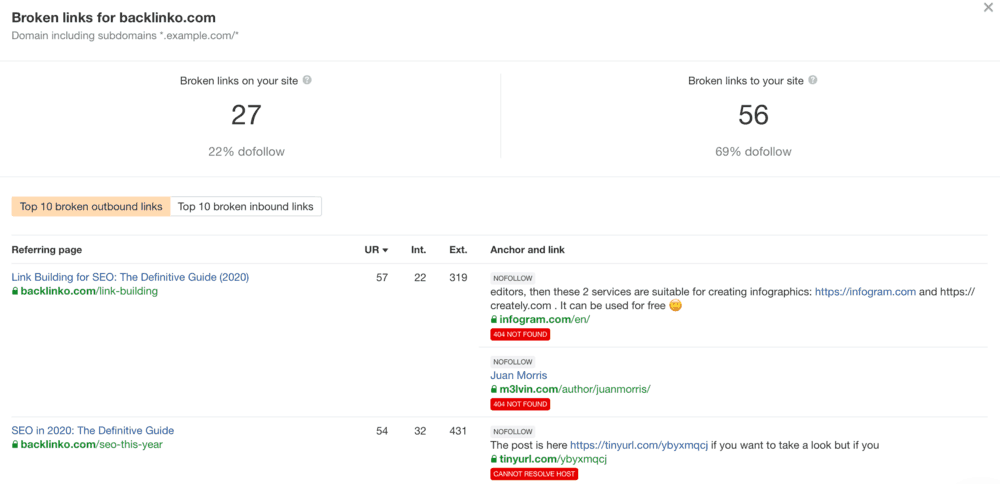Click Ext. value 431
This screenshot has height=484, width=1000.
click(x=458, y=430)
